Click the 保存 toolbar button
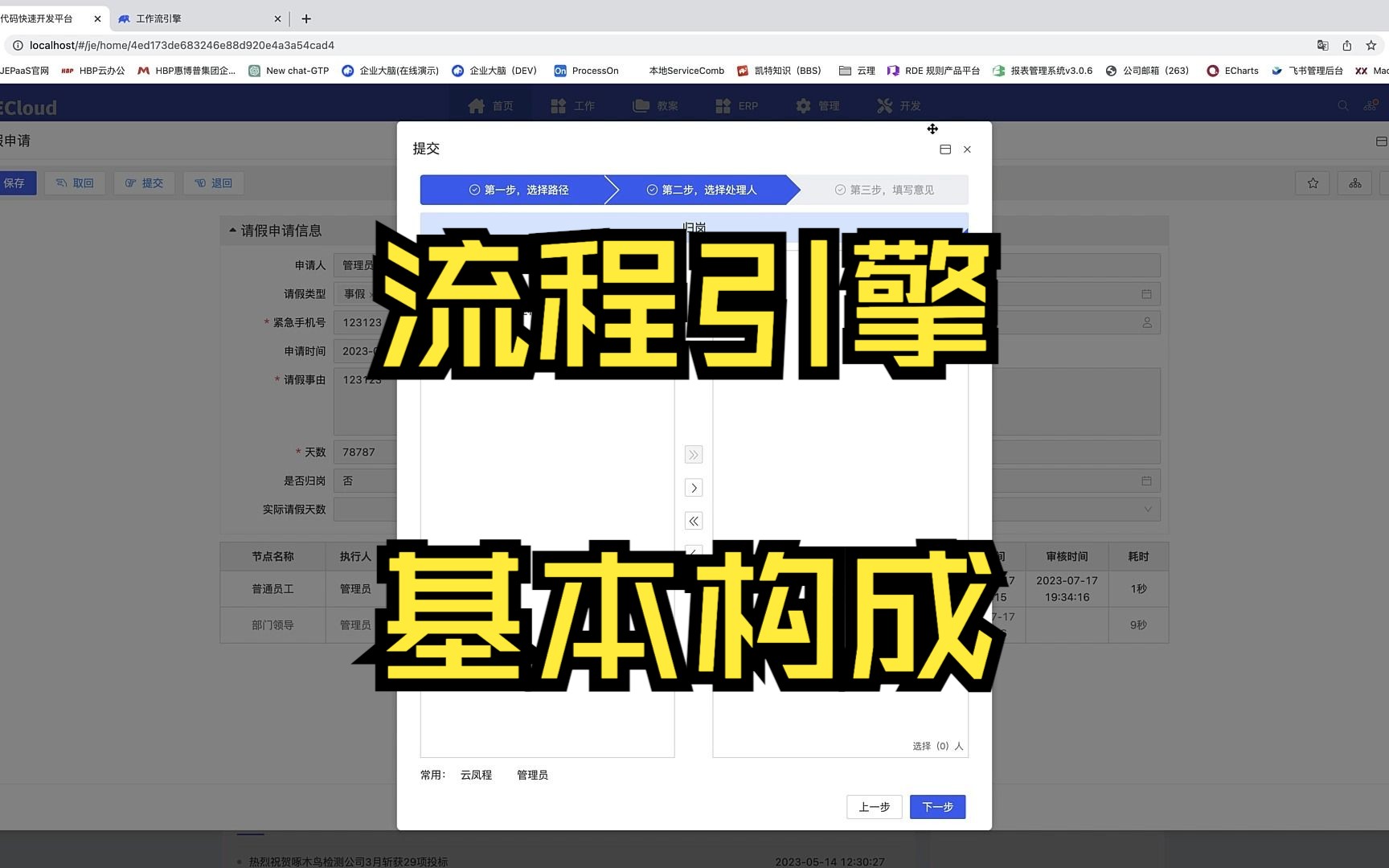1389x868 pixels. (16, 183)
